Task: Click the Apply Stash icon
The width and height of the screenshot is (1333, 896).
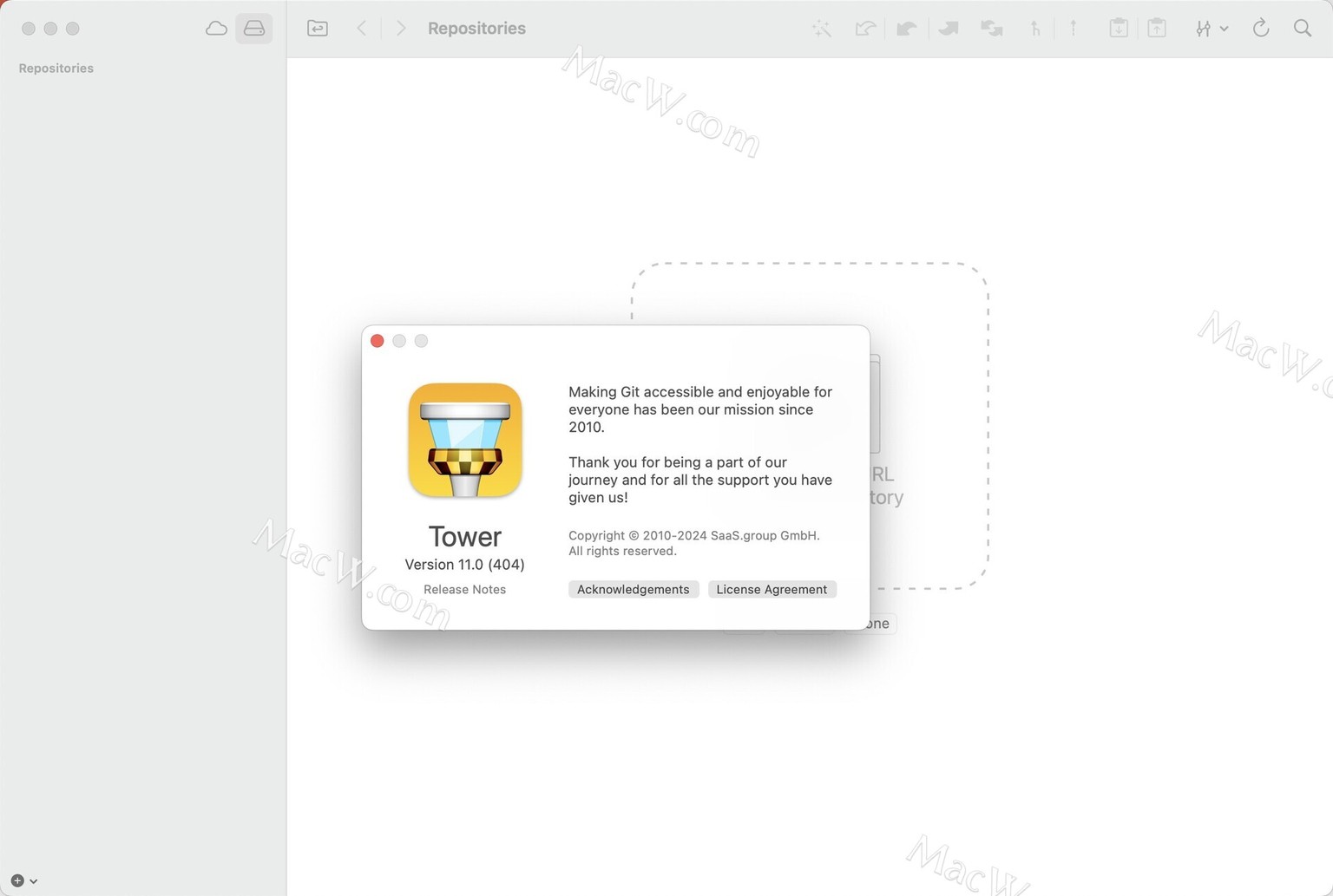Action: coord(1157,29)
